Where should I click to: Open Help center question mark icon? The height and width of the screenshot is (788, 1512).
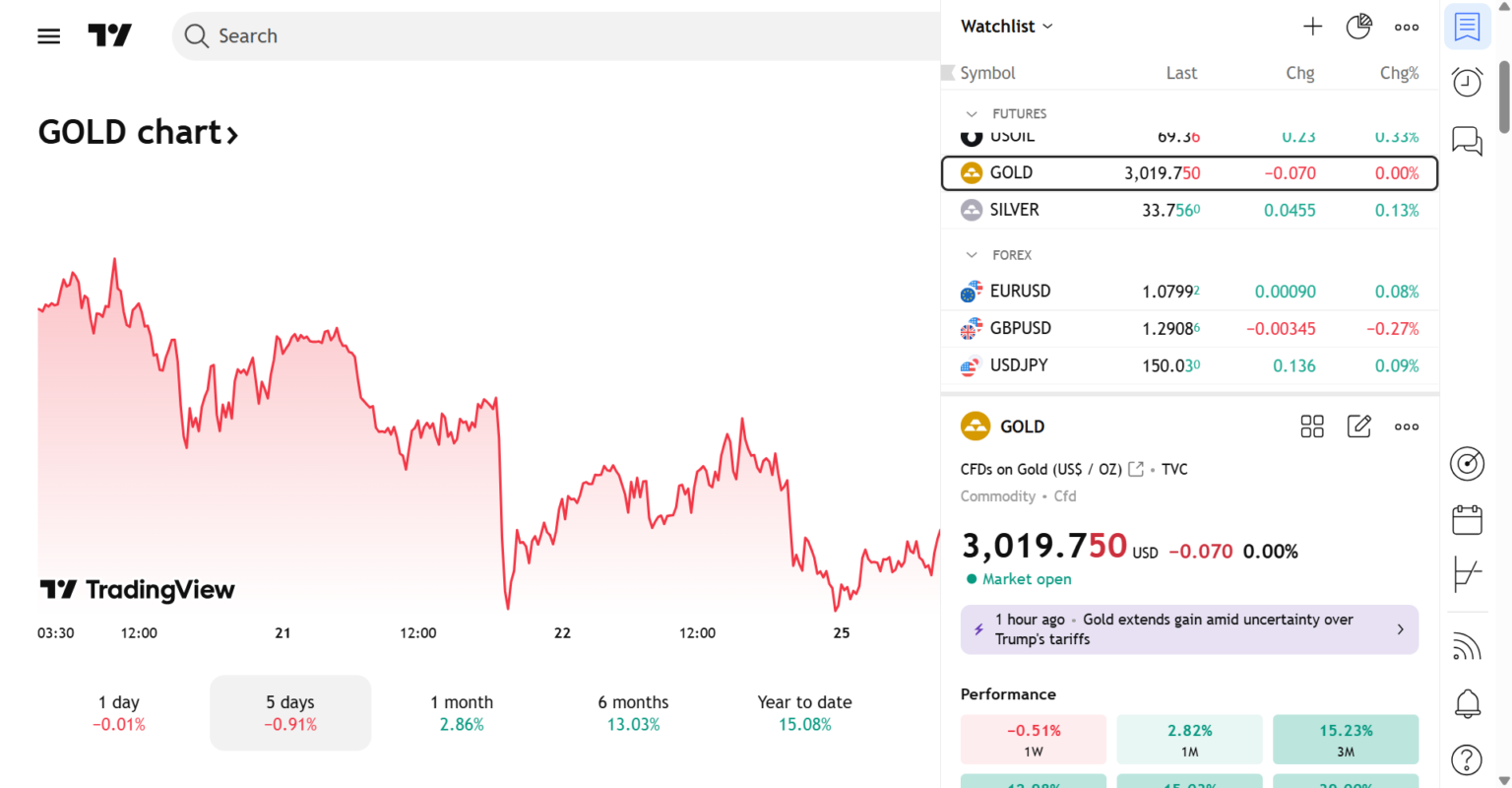(x=1467, y=759)
